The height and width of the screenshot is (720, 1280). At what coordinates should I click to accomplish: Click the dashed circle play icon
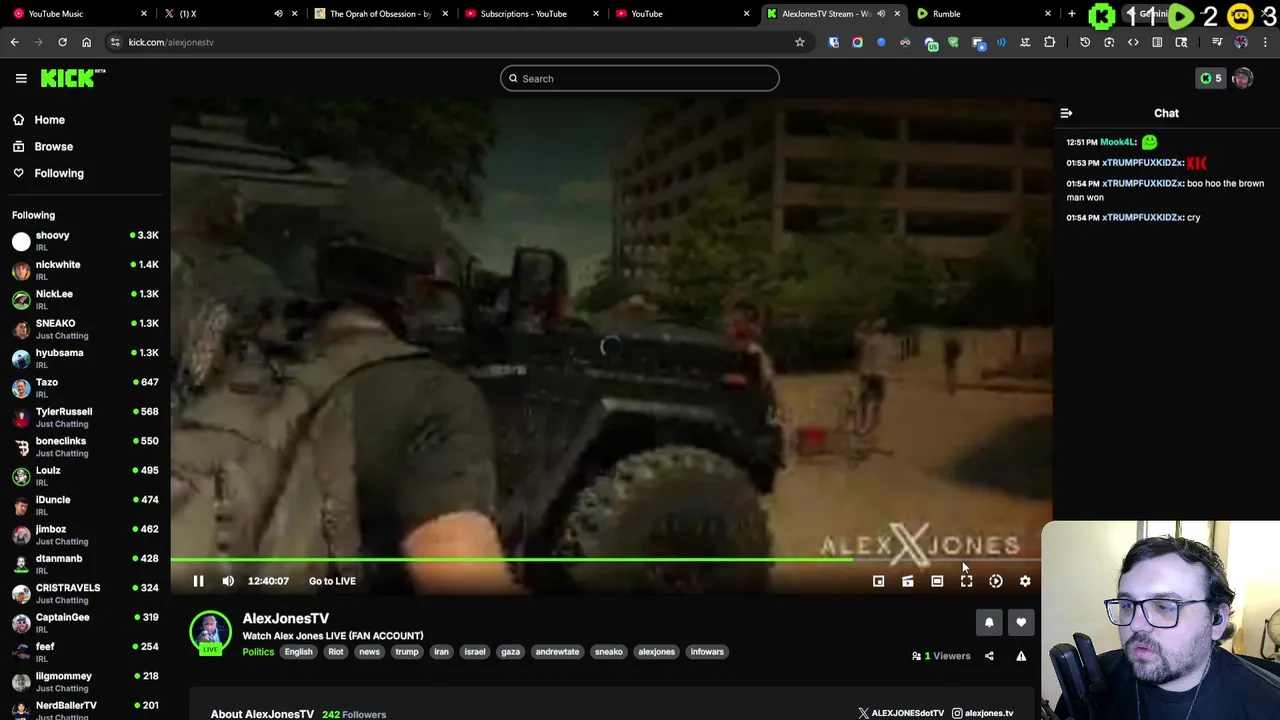point(996,581)
